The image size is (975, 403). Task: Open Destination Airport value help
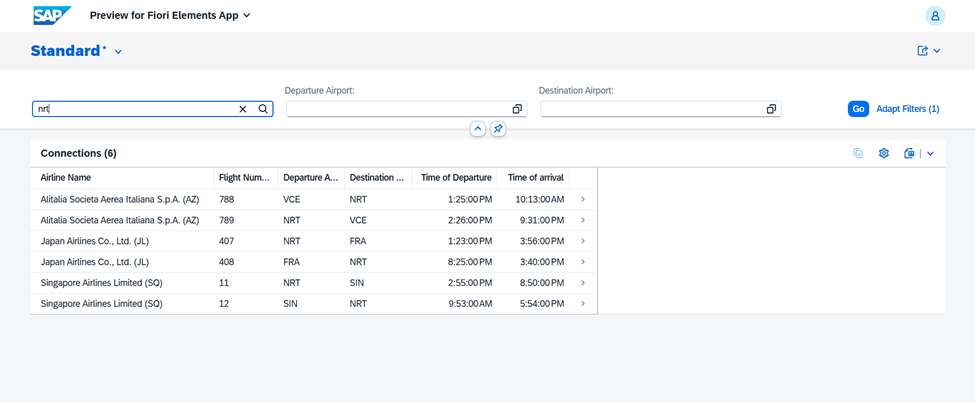pos(771,109)
